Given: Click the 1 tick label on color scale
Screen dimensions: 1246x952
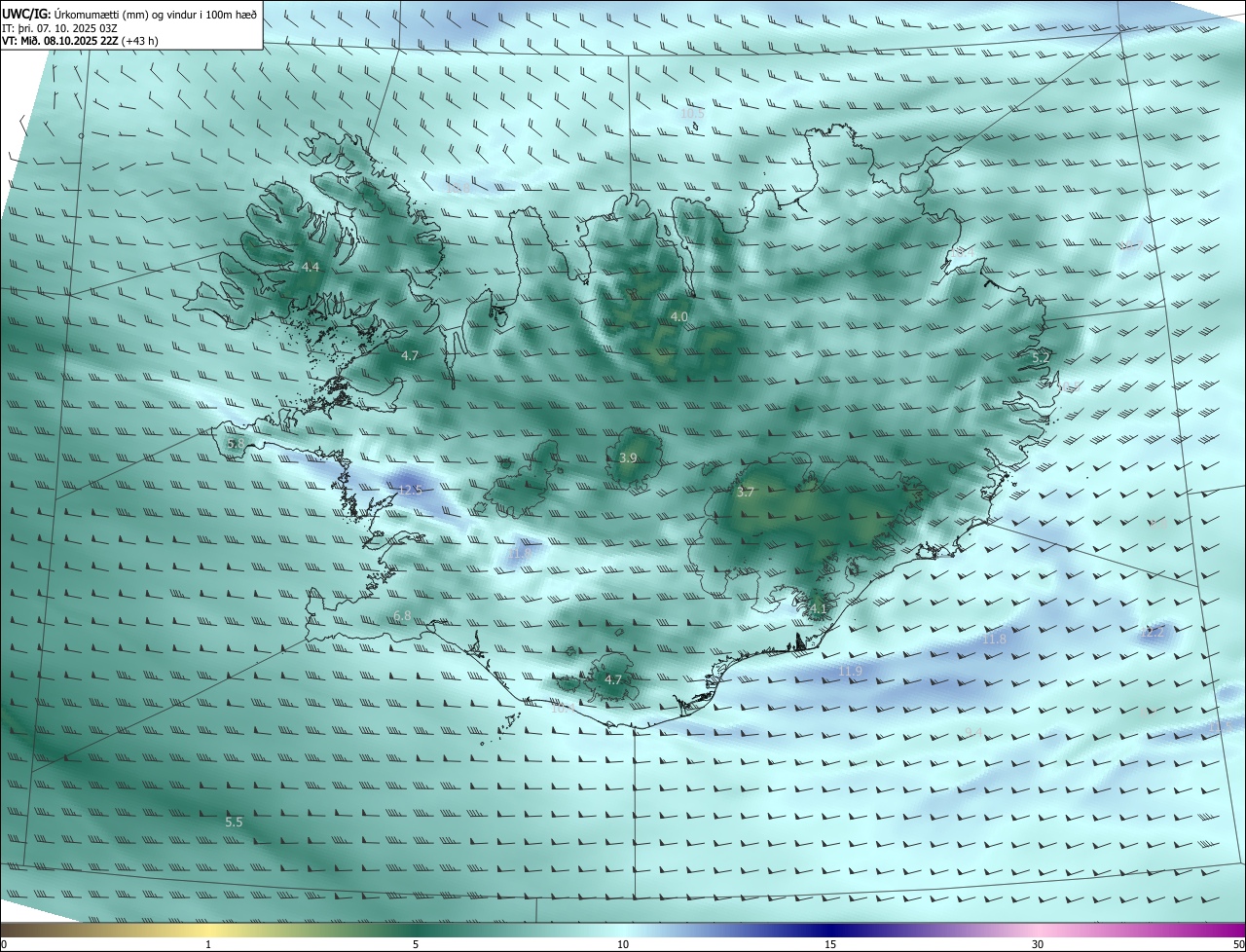Looking at the screenshot, I should coord(208,944).
